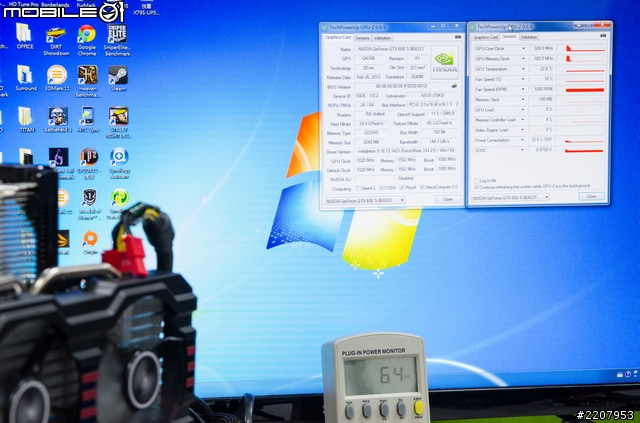Click the 32.0 °C GPU Temperature value
This screenshot has height=423, width=640.
tap(541, 69)
